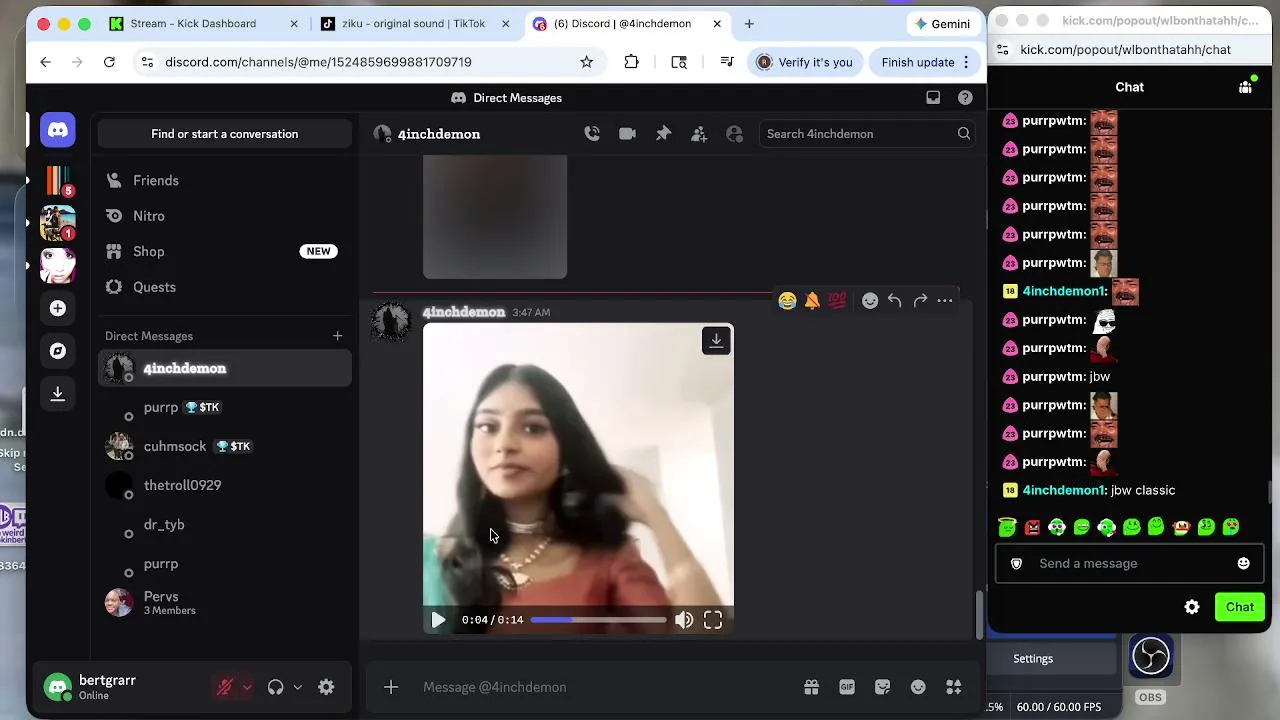Click the Finish update button

(x=918, y=62)
